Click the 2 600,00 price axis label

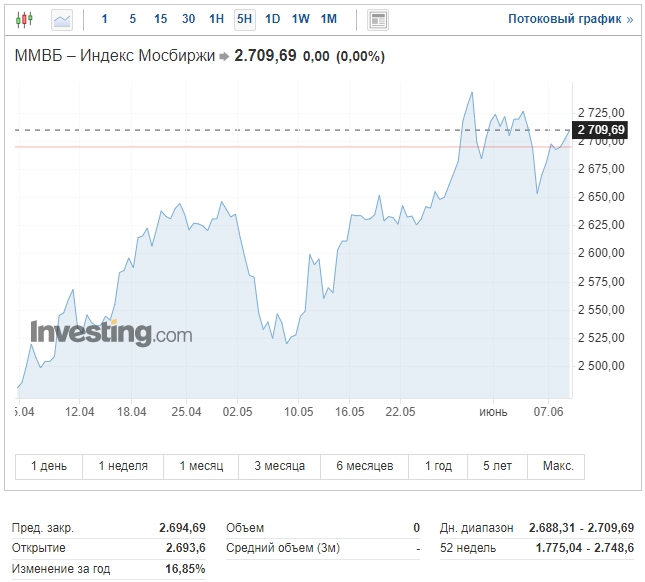click(x=601, y=253)
